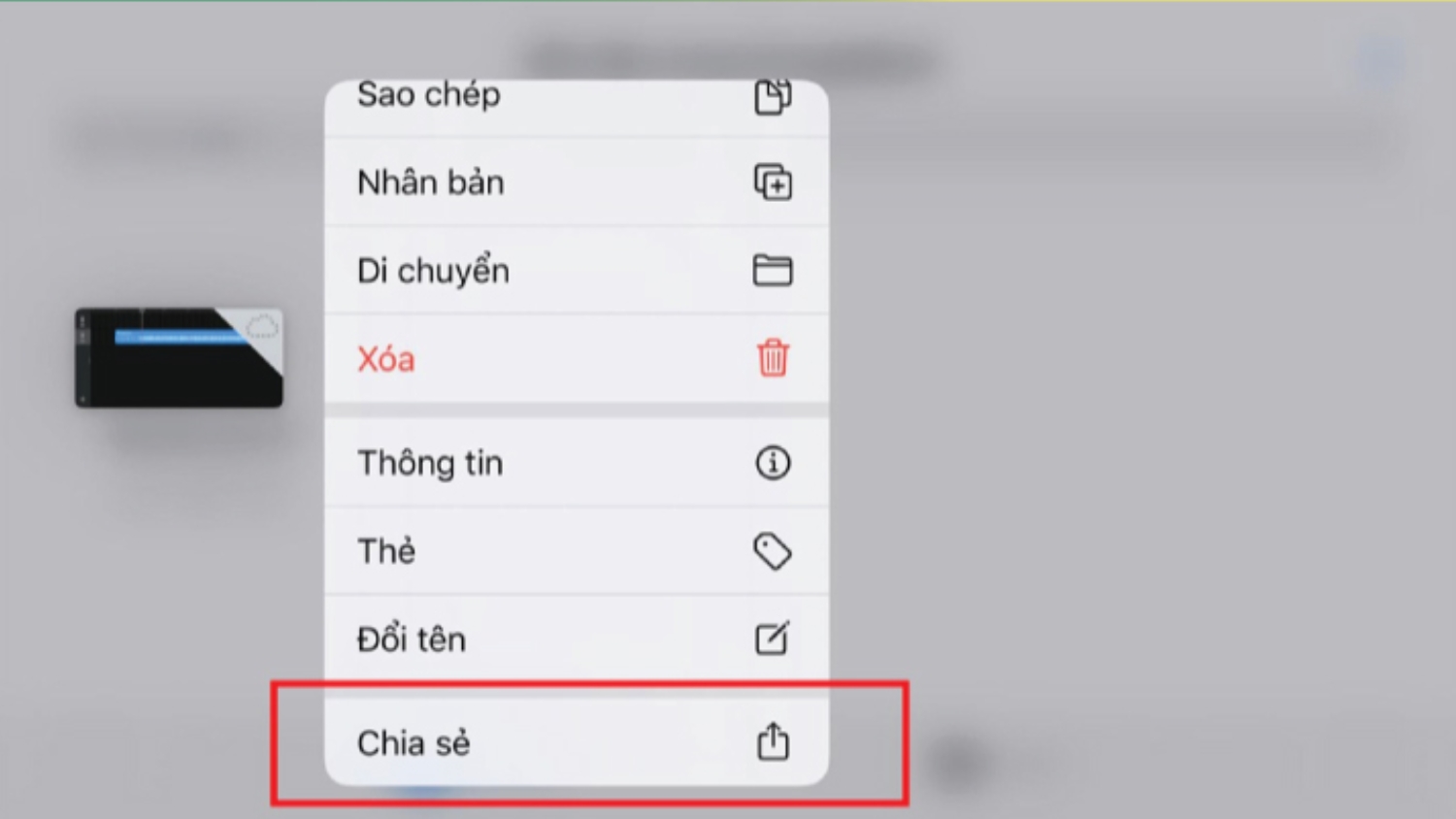Select Di chuyển to move the file
This screenshot has height=819, width=1456.
click(x=577, y=271)
